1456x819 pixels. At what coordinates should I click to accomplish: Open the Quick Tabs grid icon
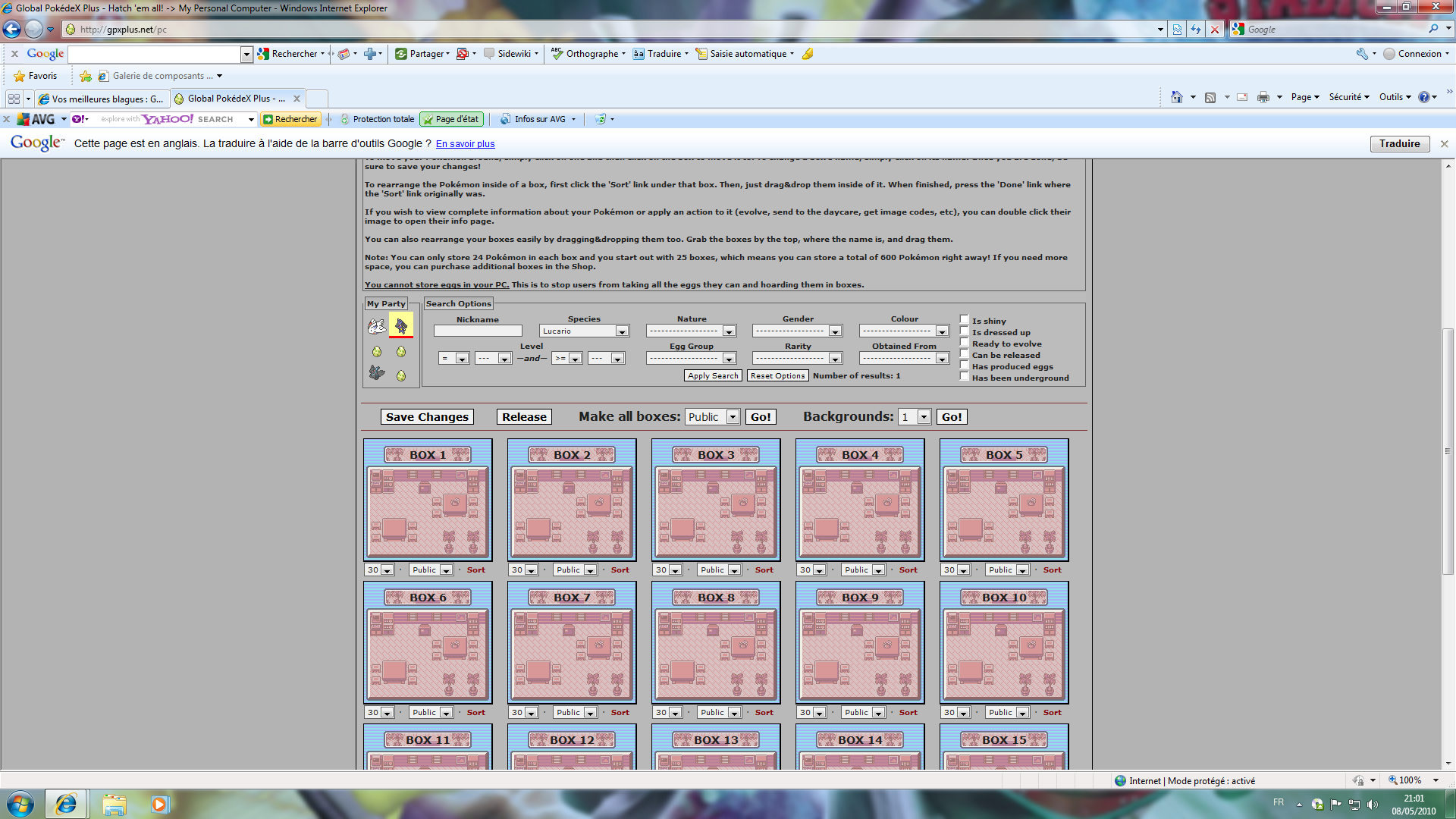14,99
